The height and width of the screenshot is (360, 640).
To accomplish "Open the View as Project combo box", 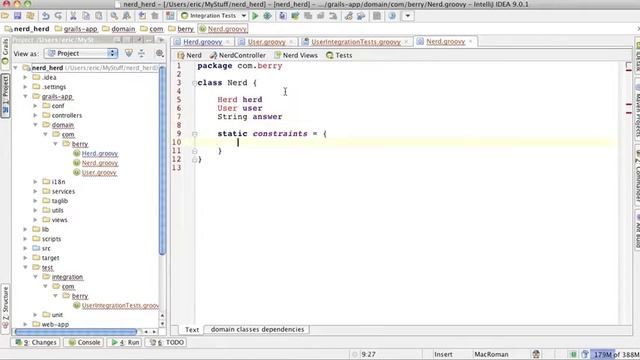I will click(x=81, y=53).
